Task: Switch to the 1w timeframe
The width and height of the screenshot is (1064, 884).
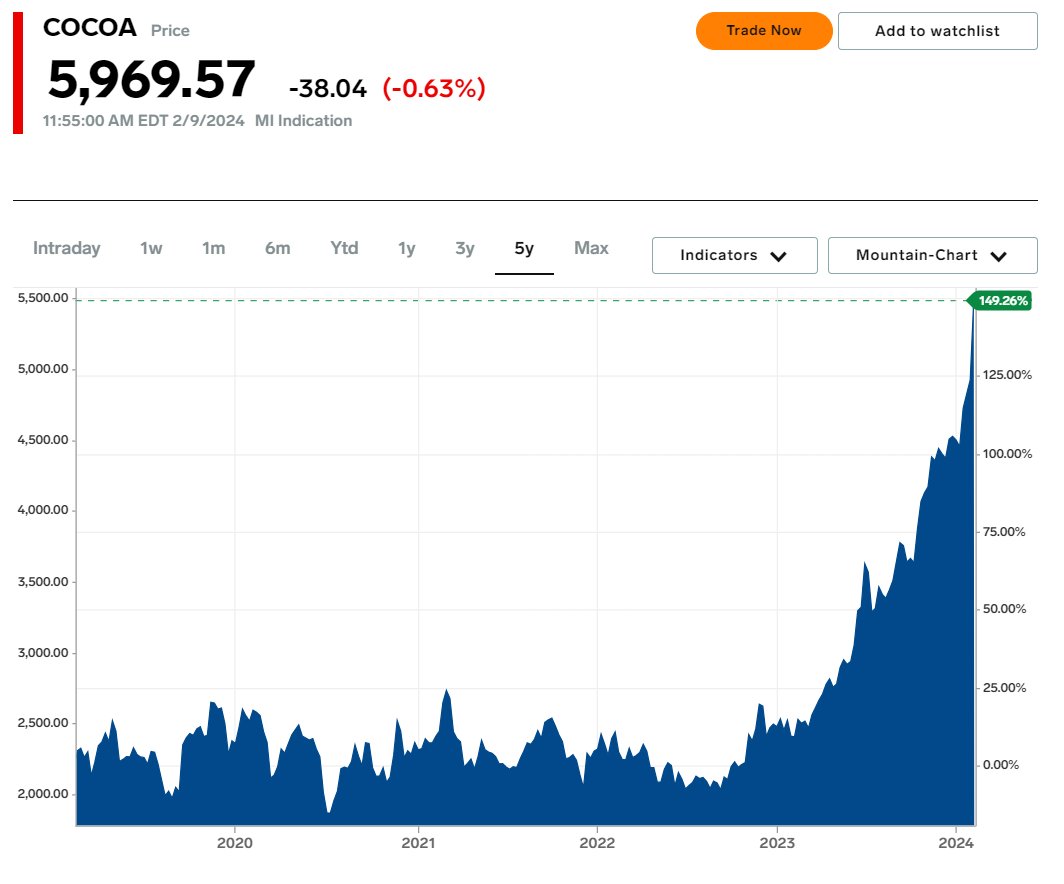Action: click(150, 248)
